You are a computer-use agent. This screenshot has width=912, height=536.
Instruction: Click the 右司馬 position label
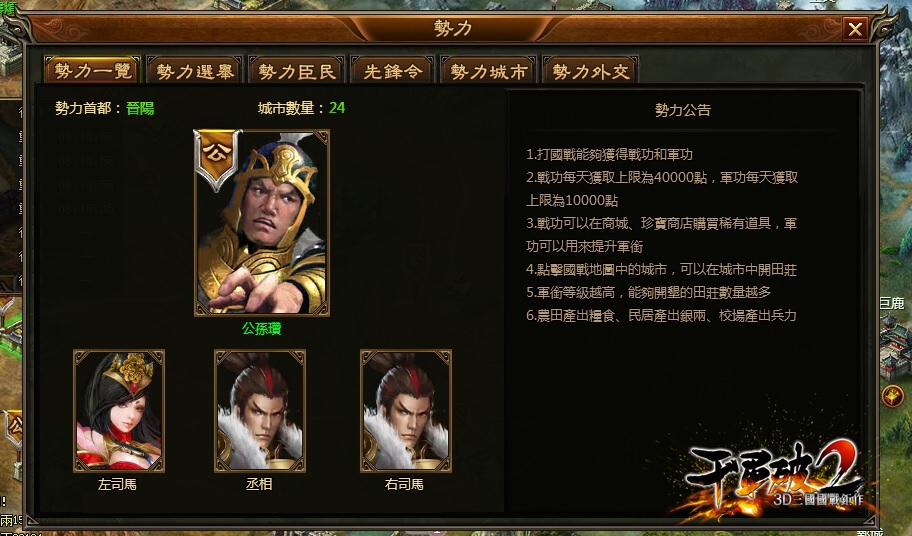click(404, 484)
